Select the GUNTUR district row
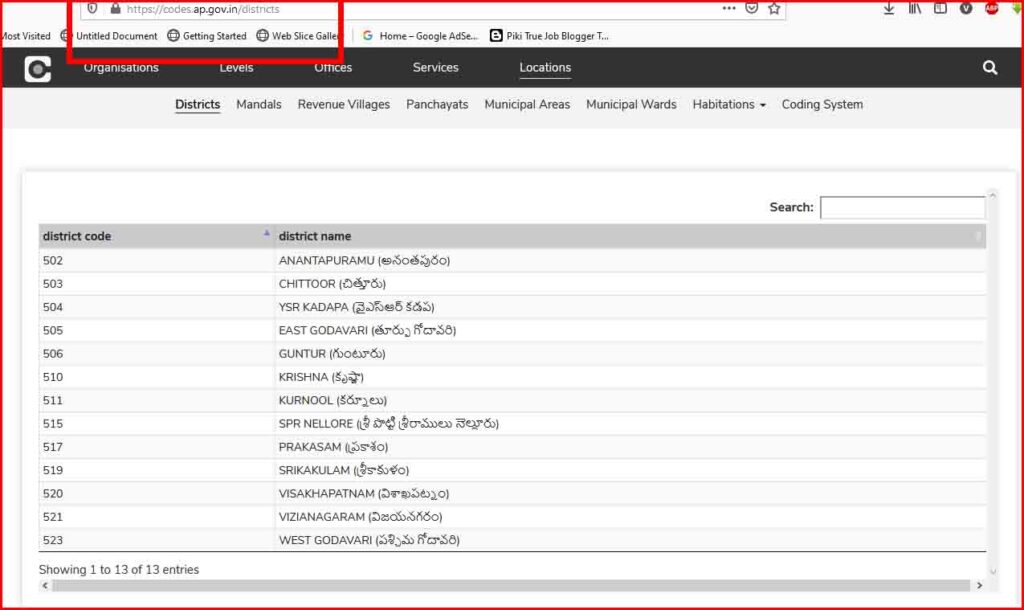The height and width of the screenshot is (610, 1024). pos(331,354)
